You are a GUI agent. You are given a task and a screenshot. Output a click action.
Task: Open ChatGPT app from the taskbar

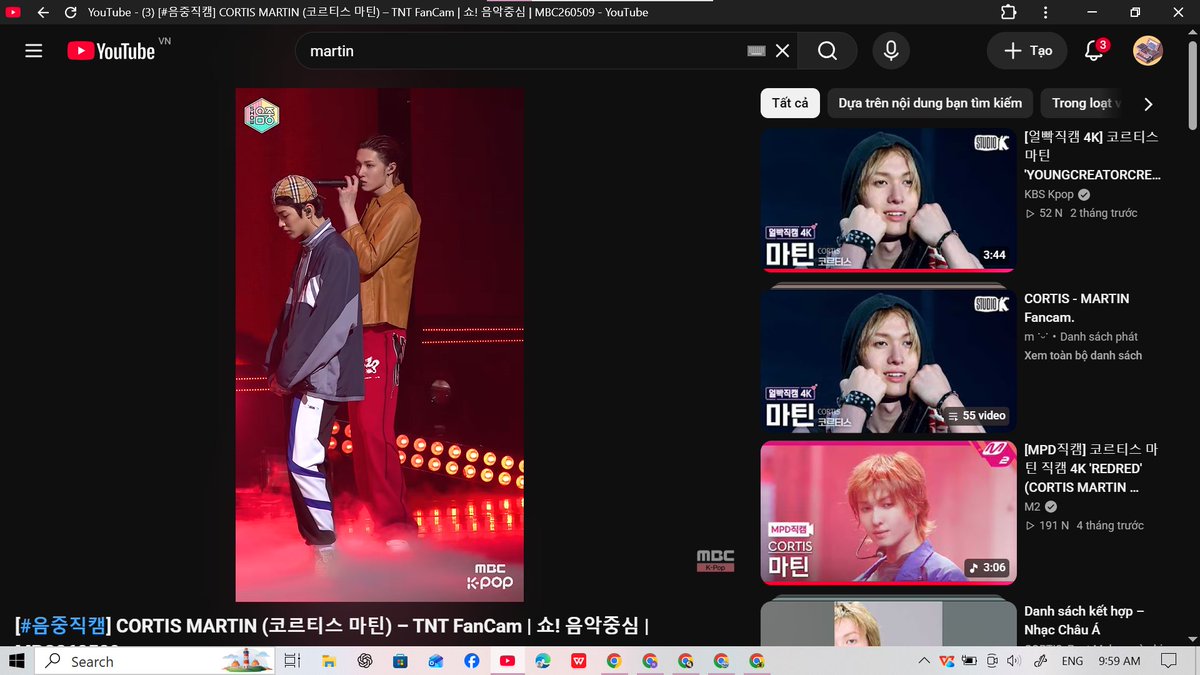point(365,661)
